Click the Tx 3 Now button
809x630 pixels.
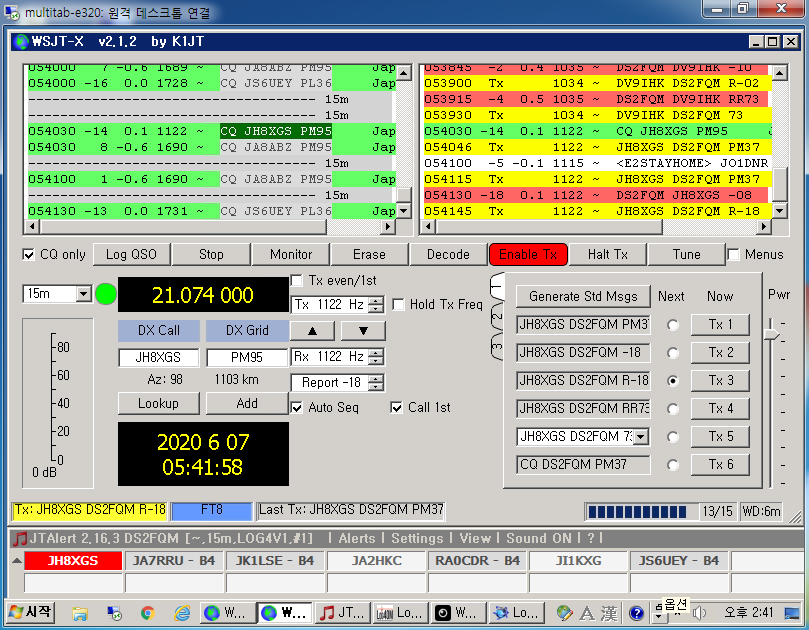[720, 381]
